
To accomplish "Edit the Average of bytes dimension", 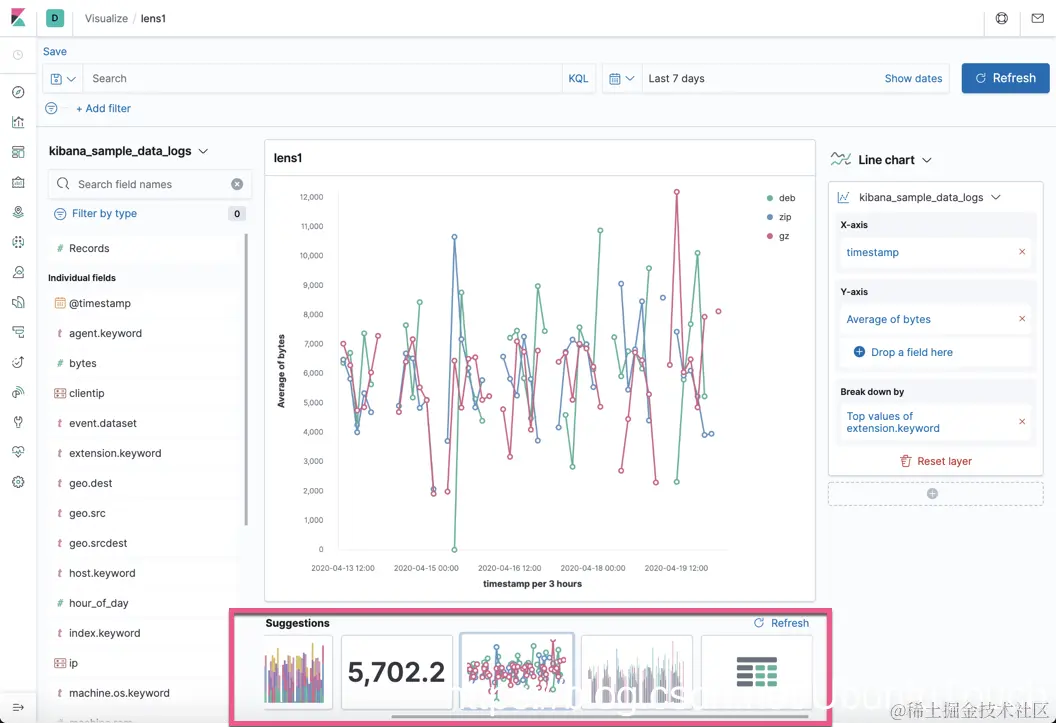I will tap(888, 319).
